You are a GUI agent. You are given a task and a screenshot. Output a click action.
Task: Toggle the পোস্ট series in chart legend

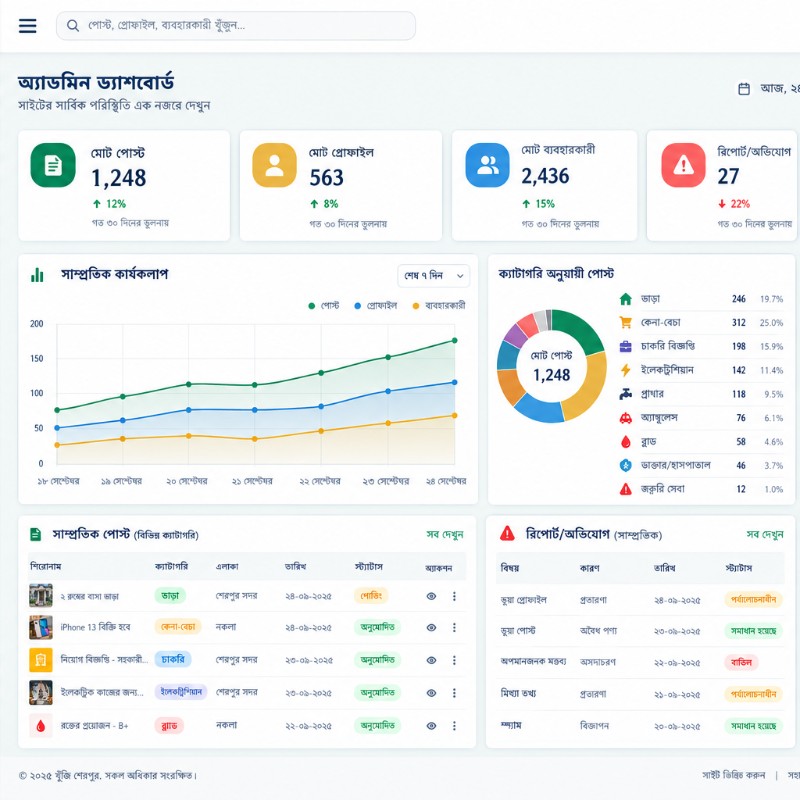click(x=323, y=306)
